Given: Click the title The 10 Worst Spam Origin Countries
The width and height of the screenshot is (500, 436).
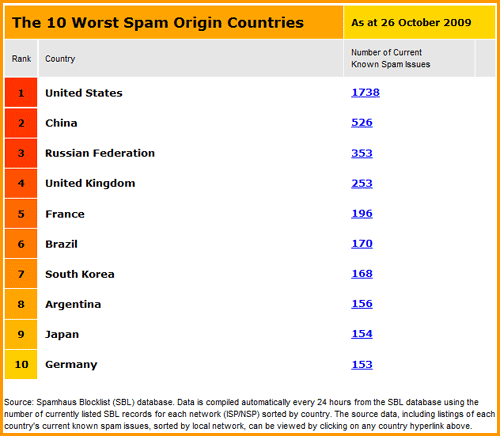Looking at the screenshot, I should [x=158, y=23].
